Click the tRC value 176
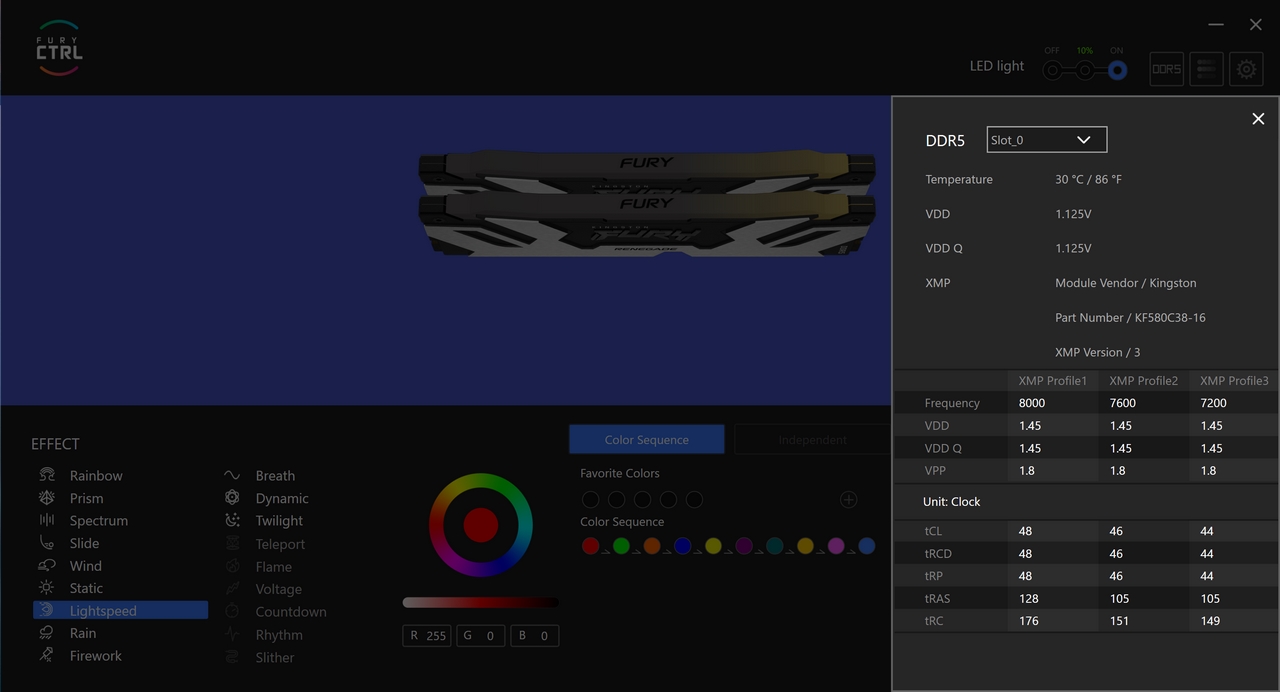1280x692 pixels. 1029,621
